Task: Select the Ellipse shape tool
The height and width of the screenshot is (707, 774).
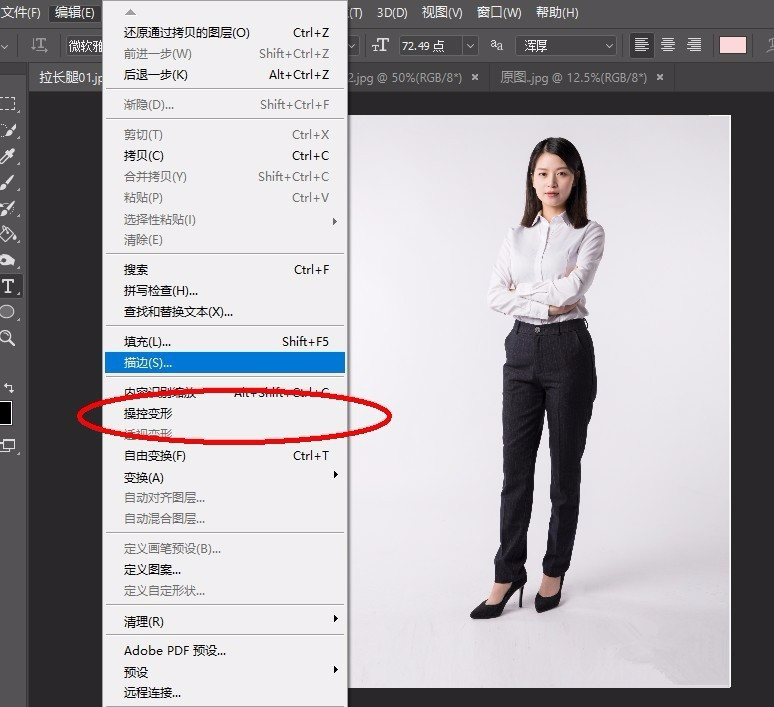Action: (x=8, y=313)
